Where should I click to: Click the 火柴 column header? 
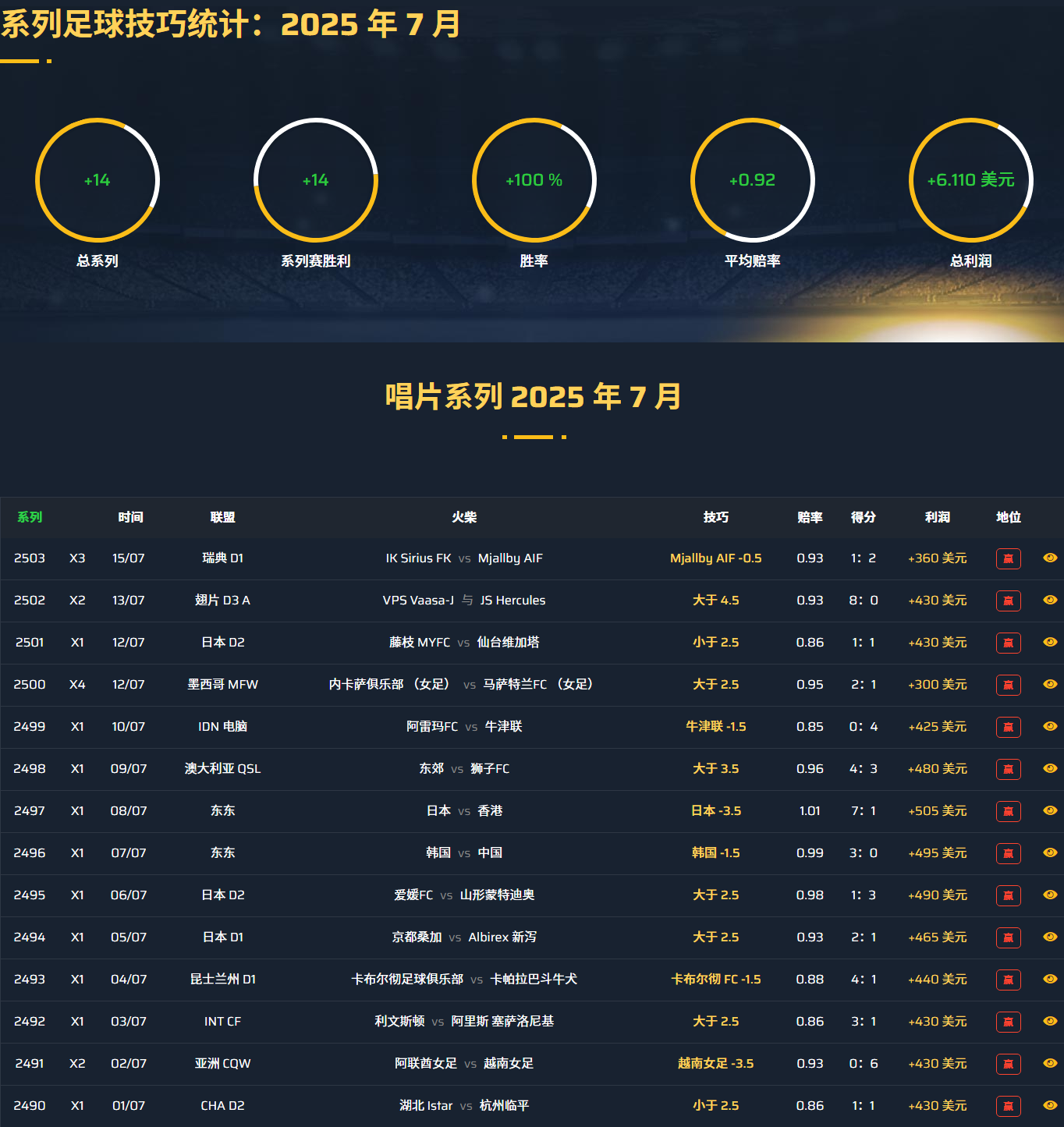(x=464, y=517)
